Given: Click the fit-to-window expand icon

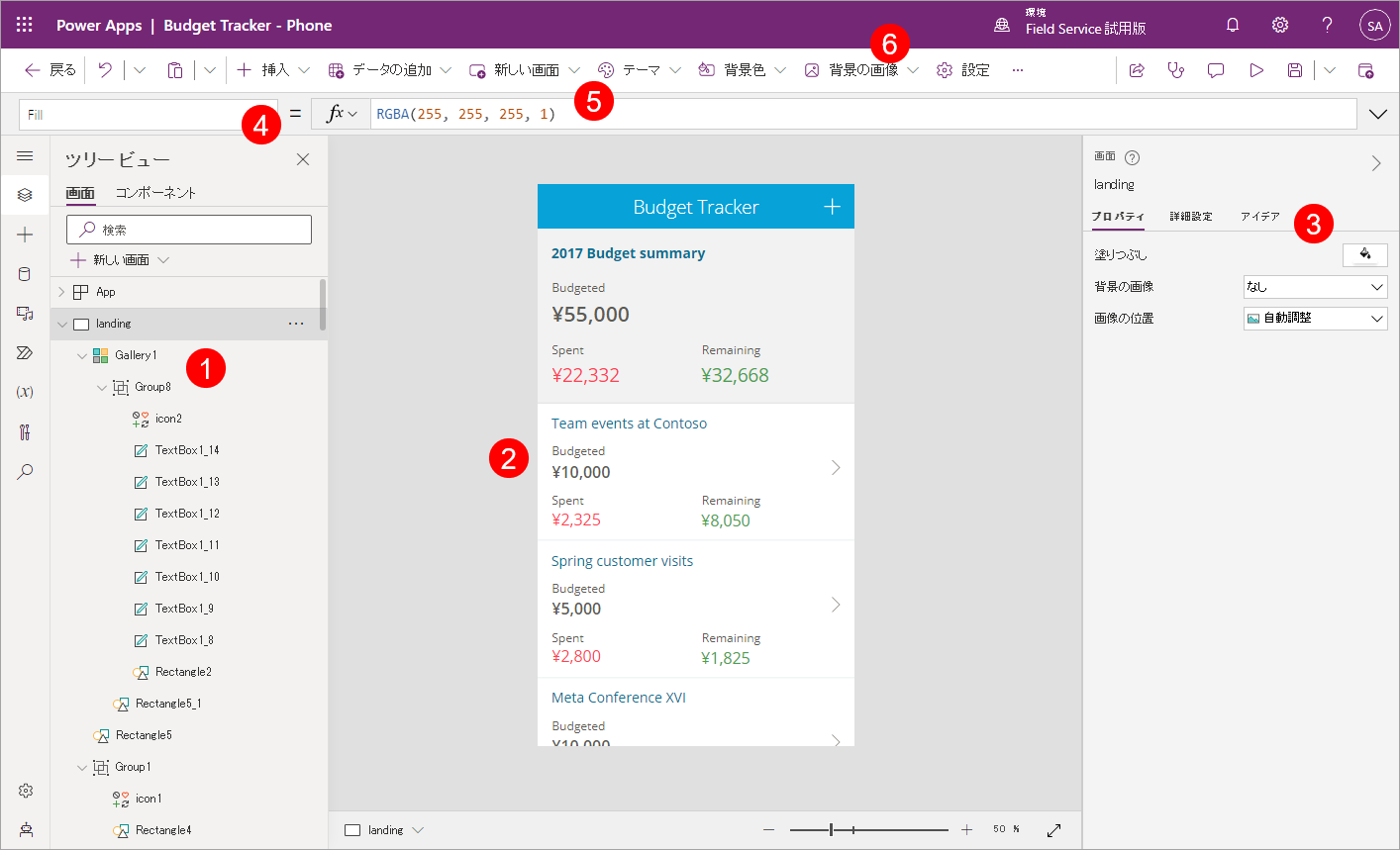Looking at the screenshot, I should click(x=1053, y=830).
